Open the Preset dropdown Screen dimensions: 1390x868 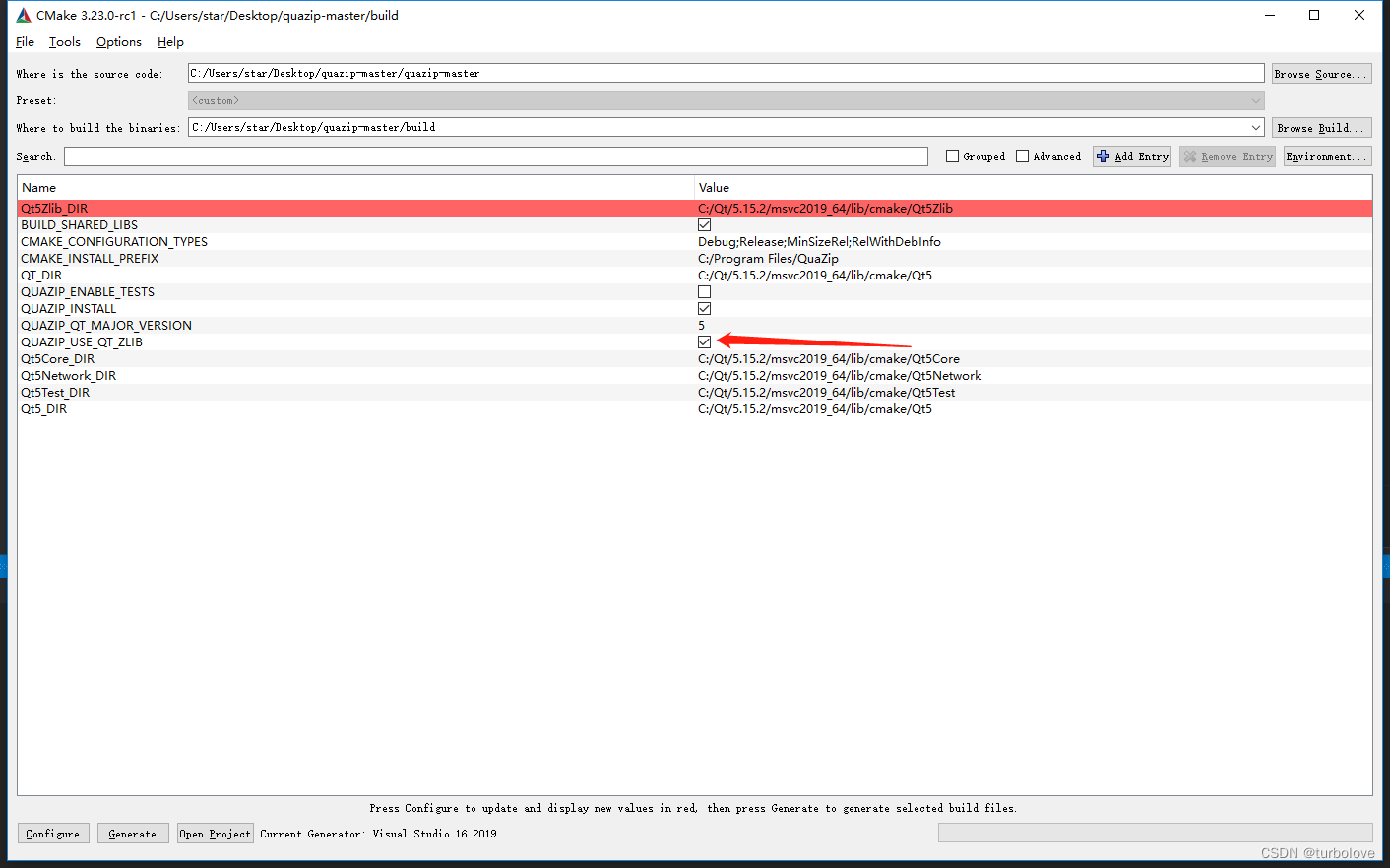coord(726,100)
